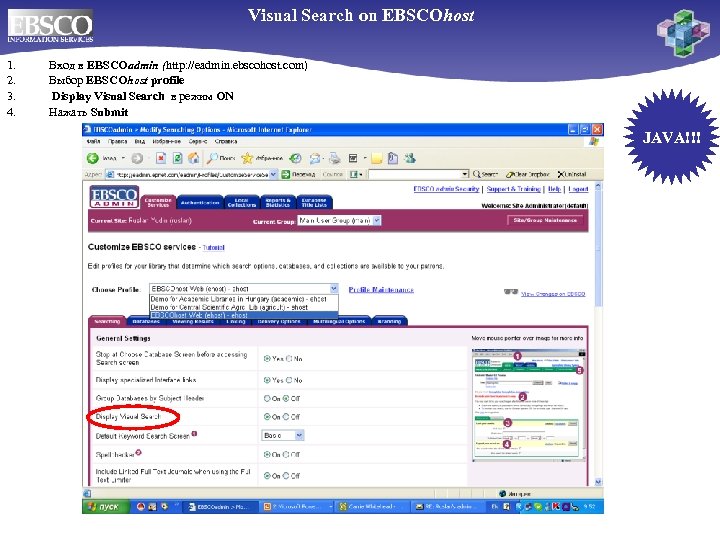
Task: Open Profile Maintenance link
Action: 381,290
